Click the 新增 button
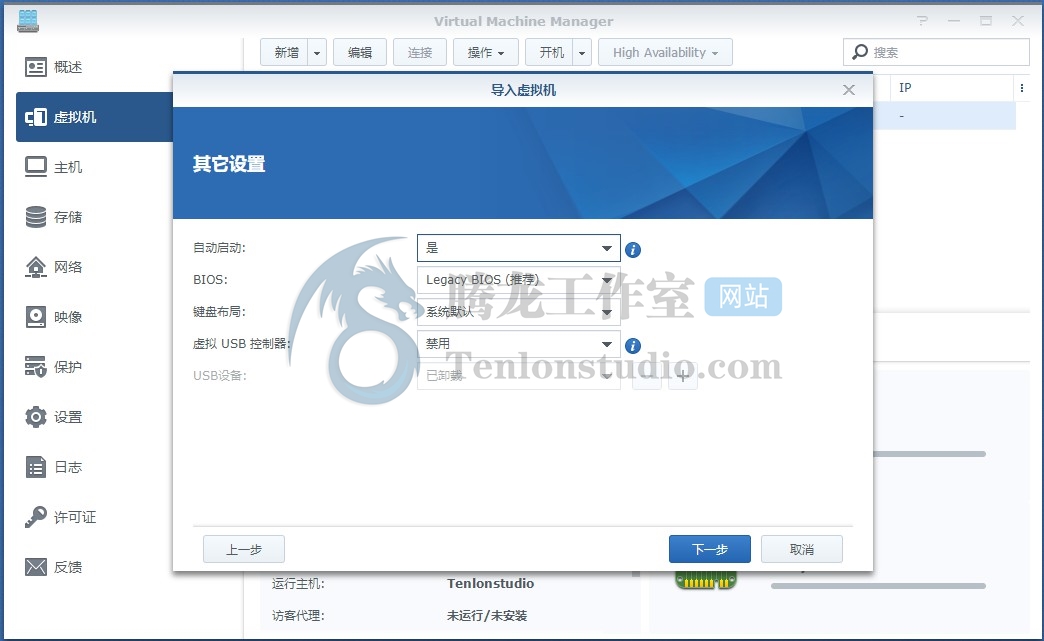Image resolution: width=1044 pixels, height=641 pixels. click(x=286, y=53)
